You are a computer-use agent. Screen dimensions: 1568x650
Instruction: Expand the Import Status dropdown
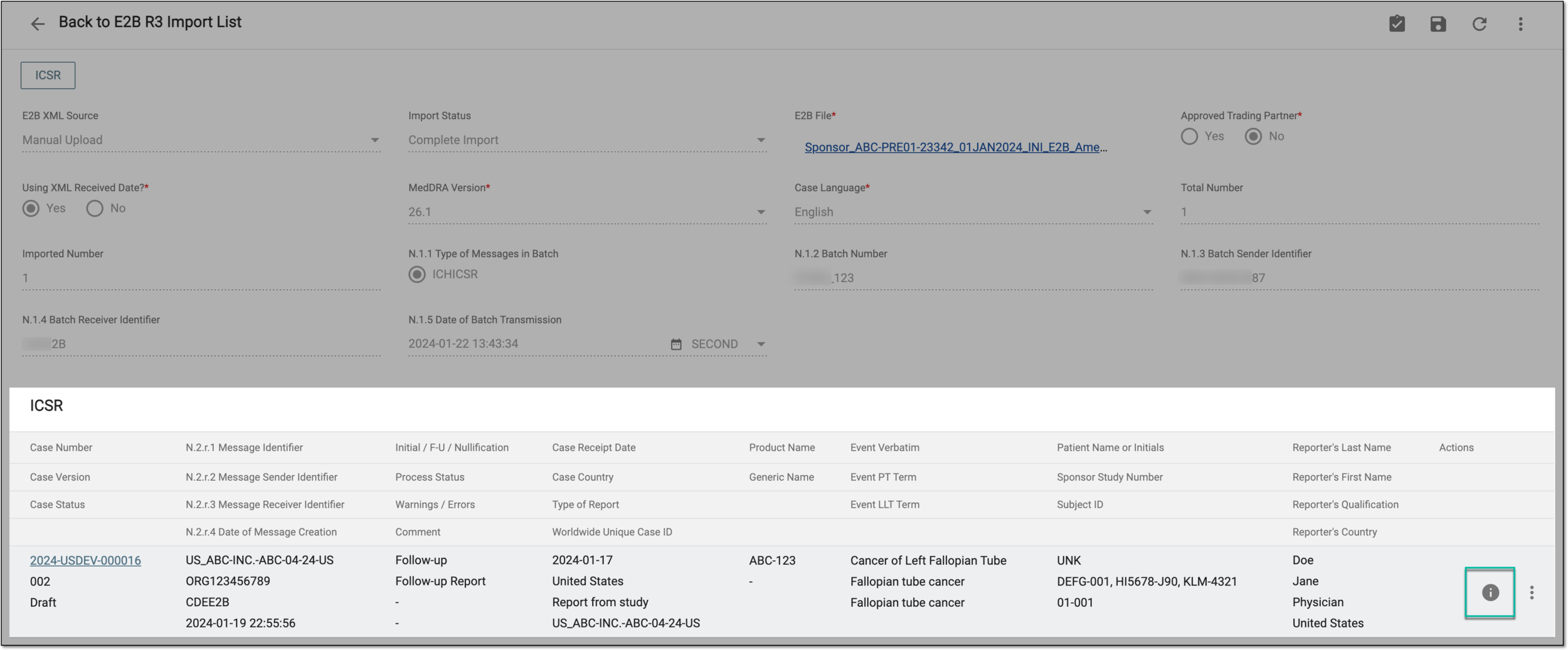coord(761,140)
